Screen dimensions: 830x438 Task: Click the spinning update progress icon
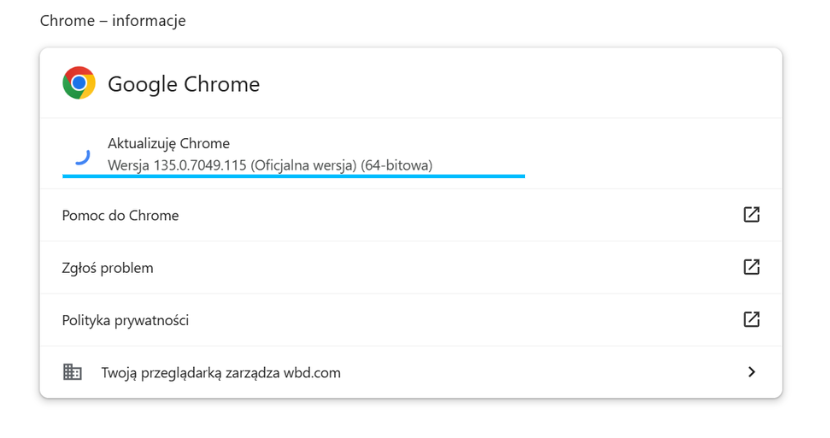83,156
